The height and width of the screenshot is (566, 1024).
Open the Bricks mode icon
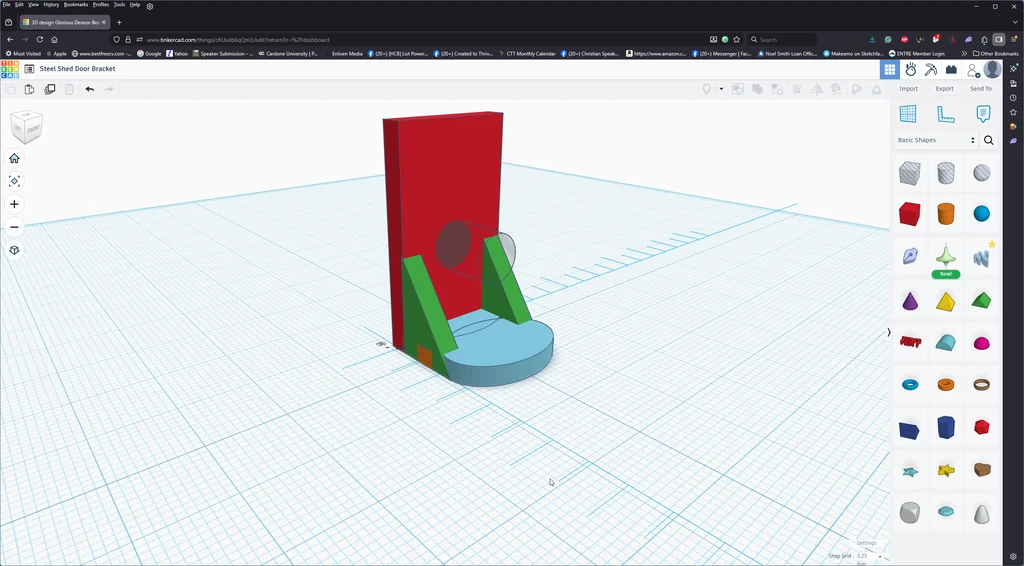(951, 69)
